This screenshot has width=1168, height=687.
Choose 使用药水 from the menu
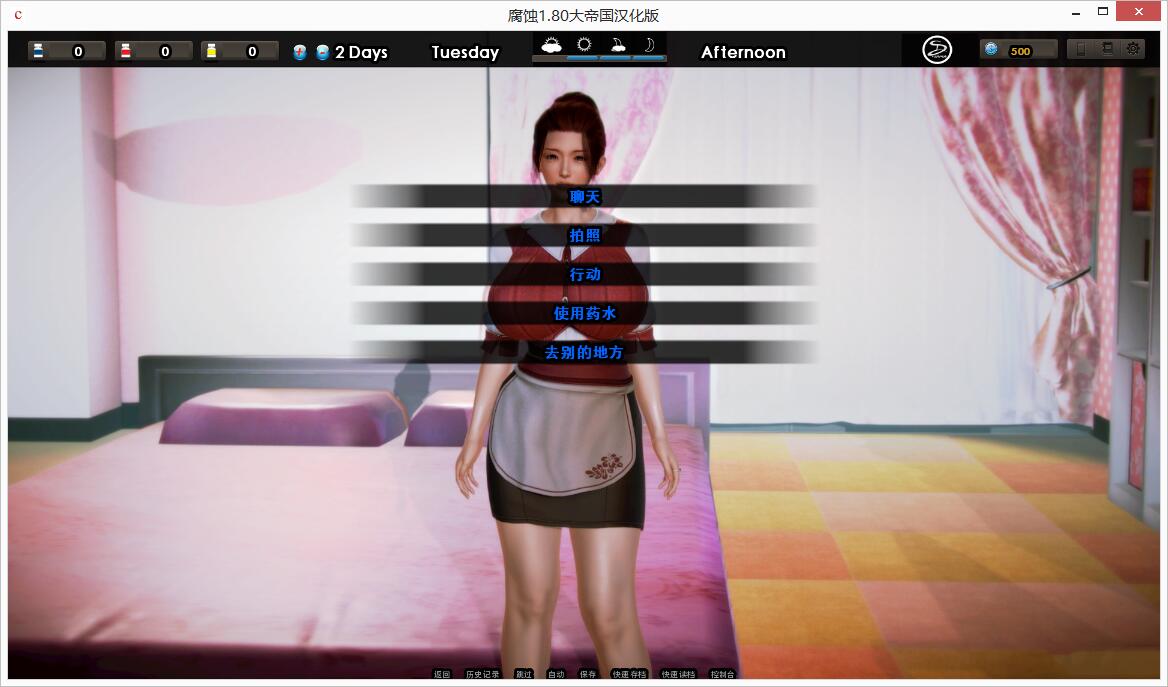coord(585,314)
